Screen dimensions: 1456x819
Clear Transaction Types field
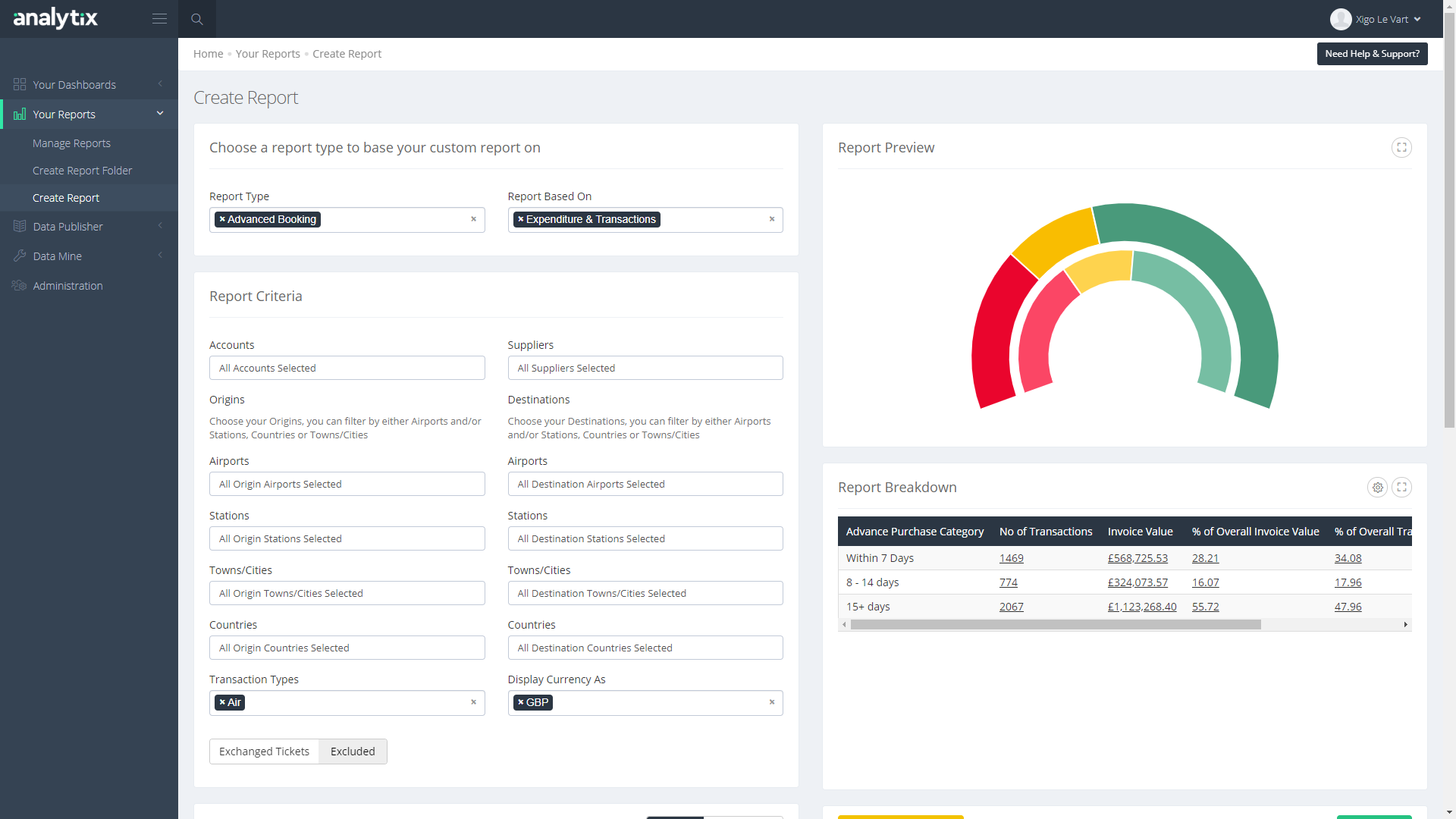(x=473, y=702)
